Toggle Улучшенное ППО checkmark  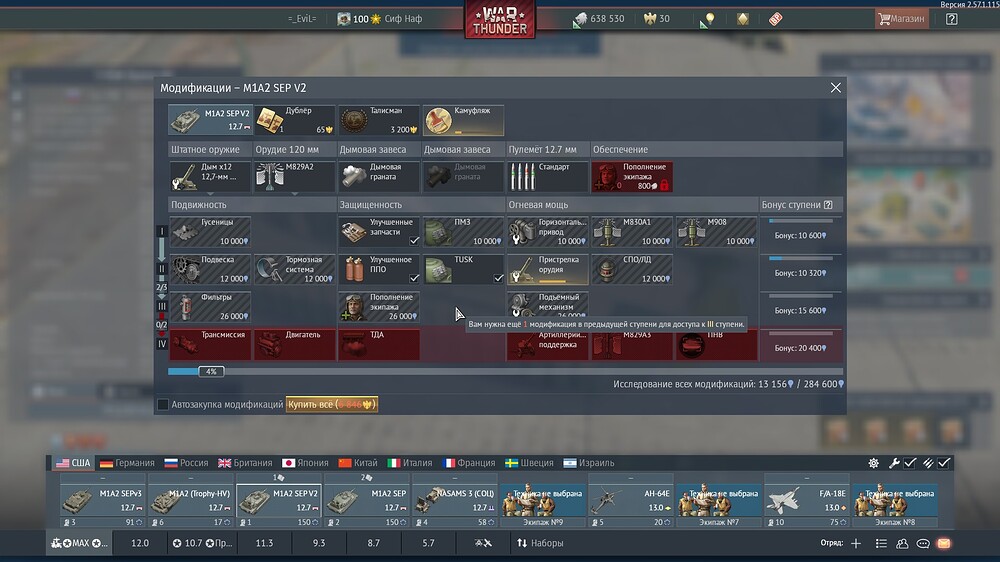414,278
